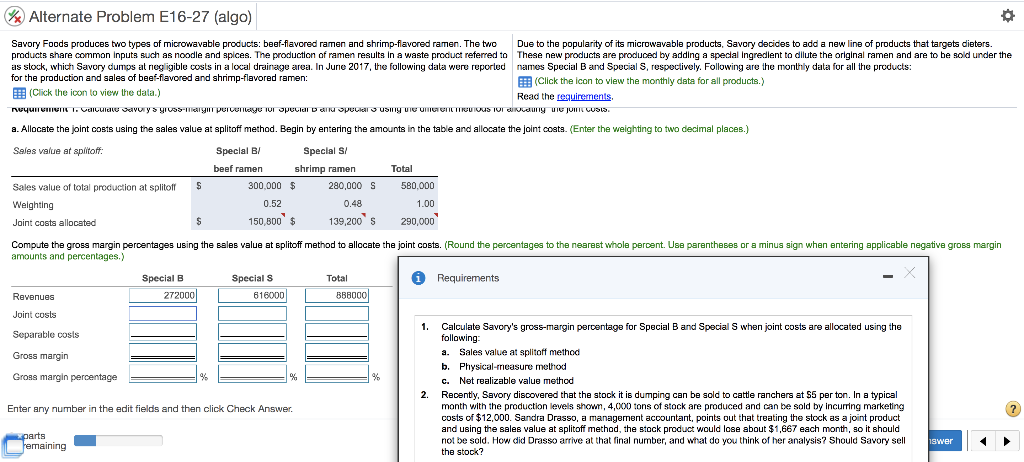Click Total Gross margin percentage field

tap(337, 376)
